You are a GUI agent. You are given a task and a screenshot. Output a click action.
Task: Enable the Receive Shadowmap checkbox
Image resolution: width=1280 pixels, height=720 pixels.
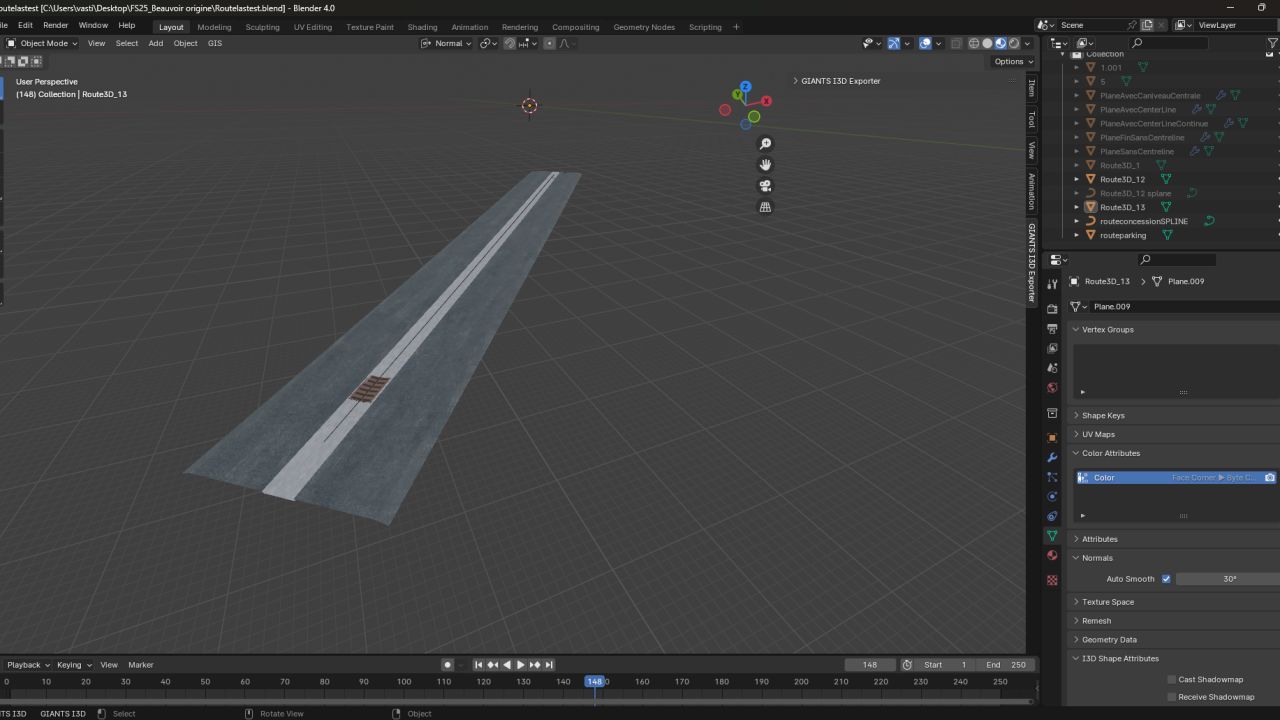[x=1172, y=697]
